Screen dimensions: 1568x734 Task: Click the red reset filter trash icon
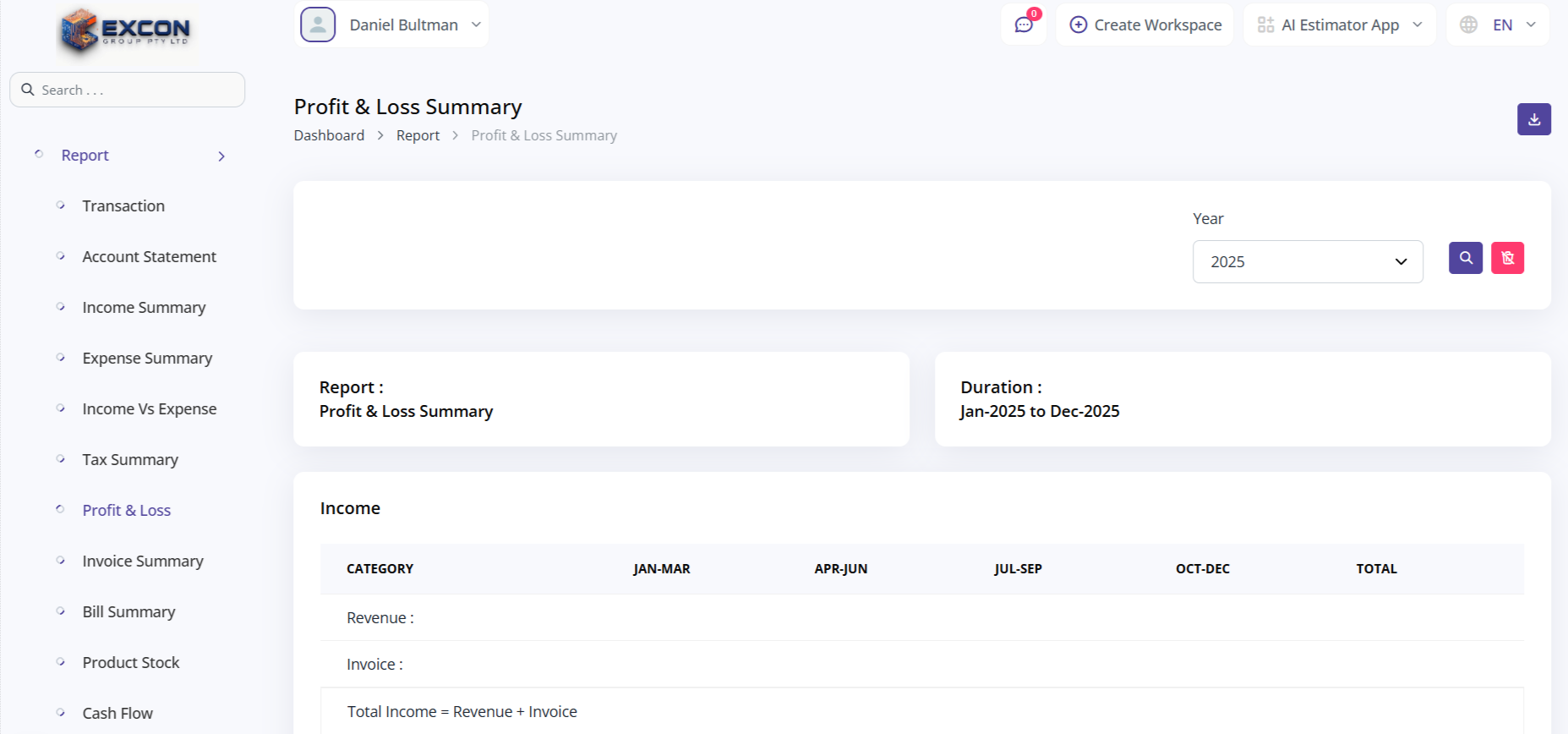(1507, 258)
